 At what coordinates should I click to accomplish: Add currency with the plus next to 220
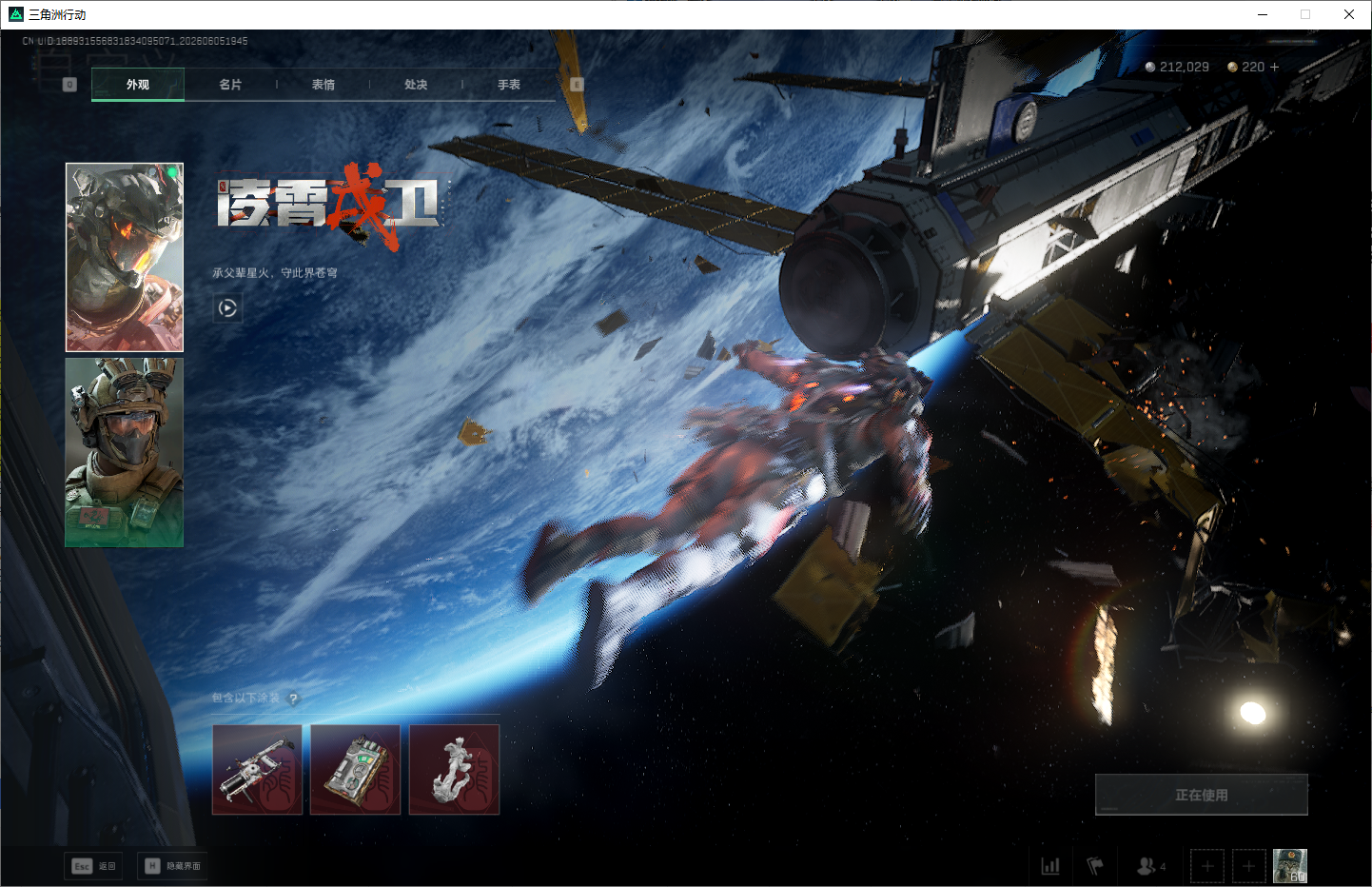(x=1274, y=67)
